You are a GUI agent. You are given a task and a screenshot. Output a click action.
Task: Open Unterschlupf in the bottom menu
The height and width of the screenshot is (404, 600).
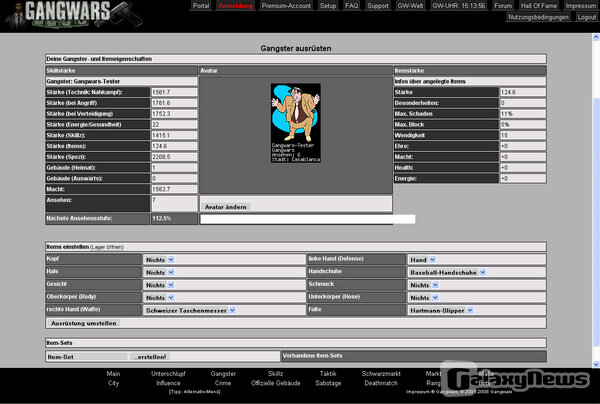(x=168, y=374)
